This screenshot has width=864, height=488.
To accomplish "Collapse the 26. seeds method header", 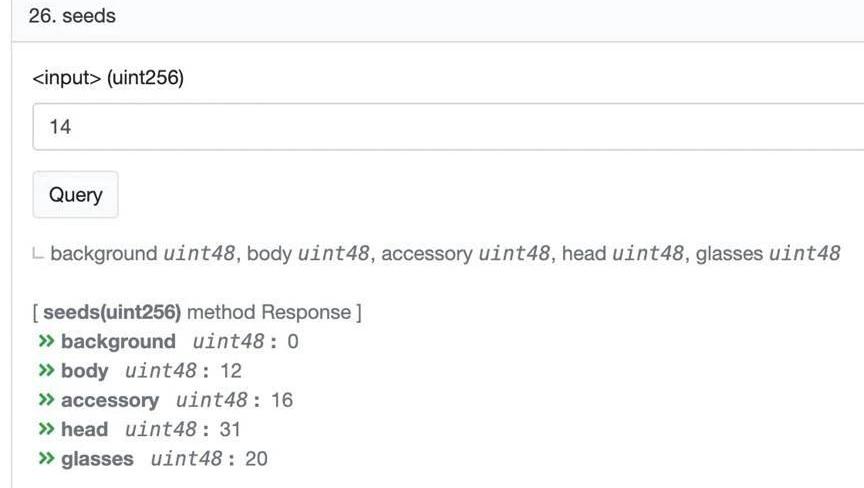I will (x=72, y=16).
